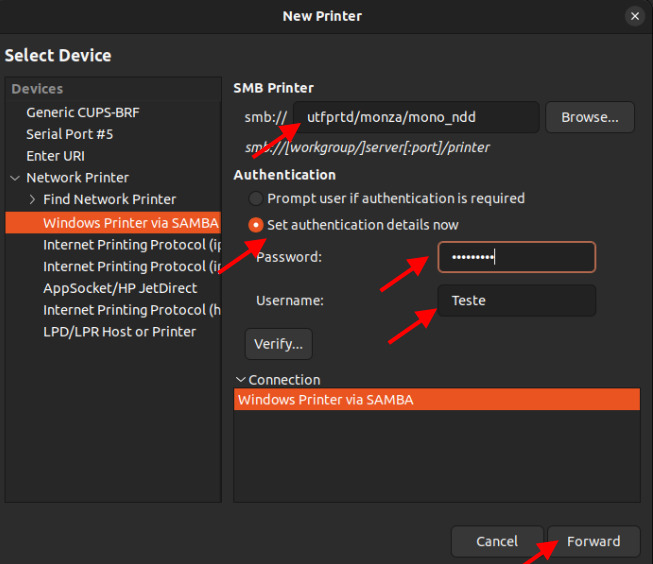This screenshot has width=653, height=564.
Task: Collapse the Connection section
Action: pos(240,380)
